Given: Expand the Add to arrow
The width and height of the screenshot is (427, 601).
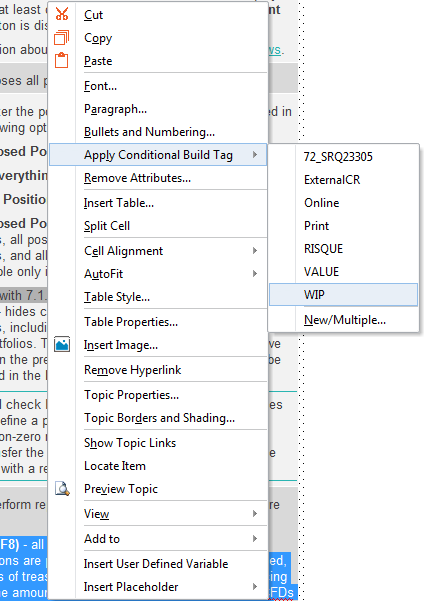Looking at the screenshot, I should tap(255, 539).
